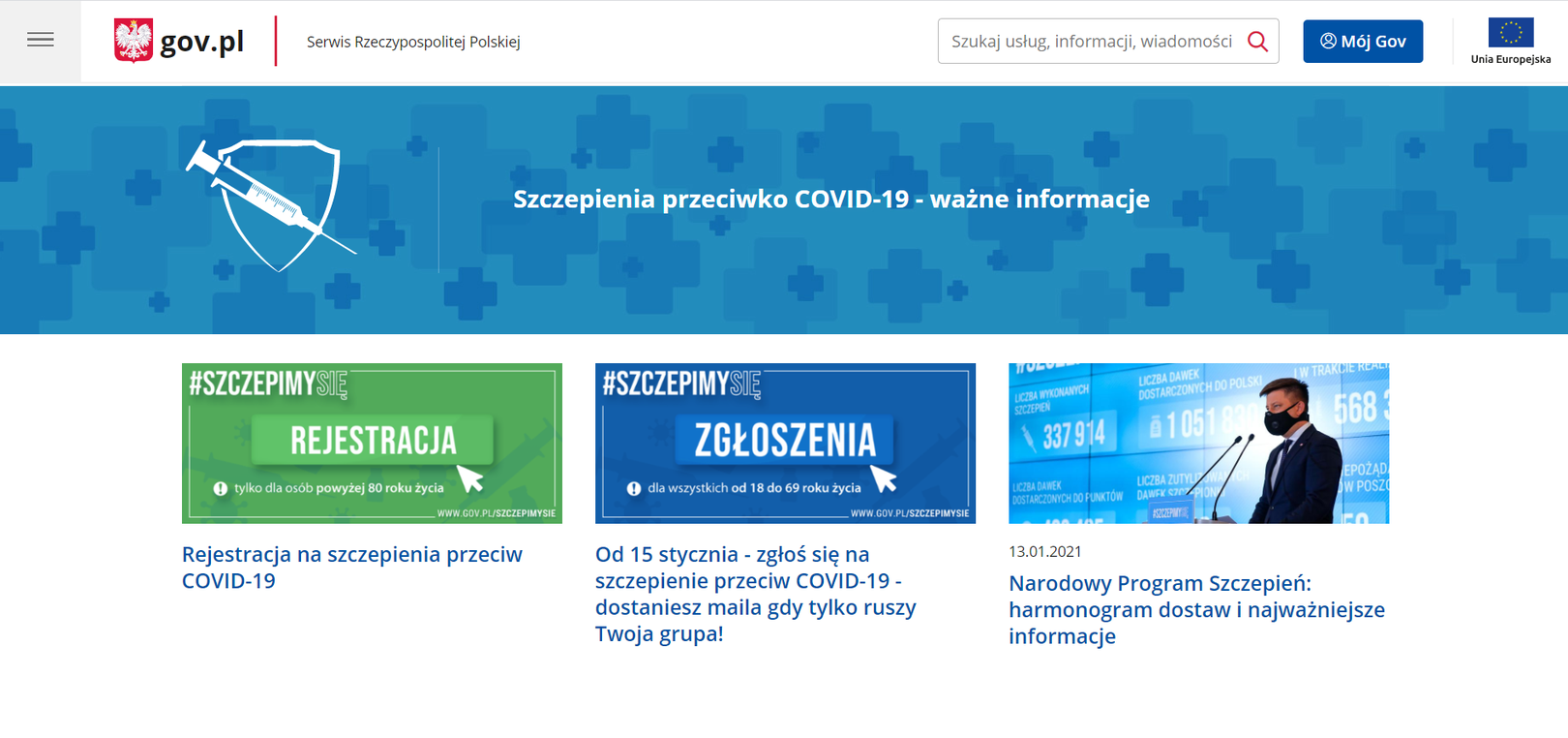Click the exclamation info icon in green banner
Viewport: 1568px width, 738px height.
tap(221, 488)
